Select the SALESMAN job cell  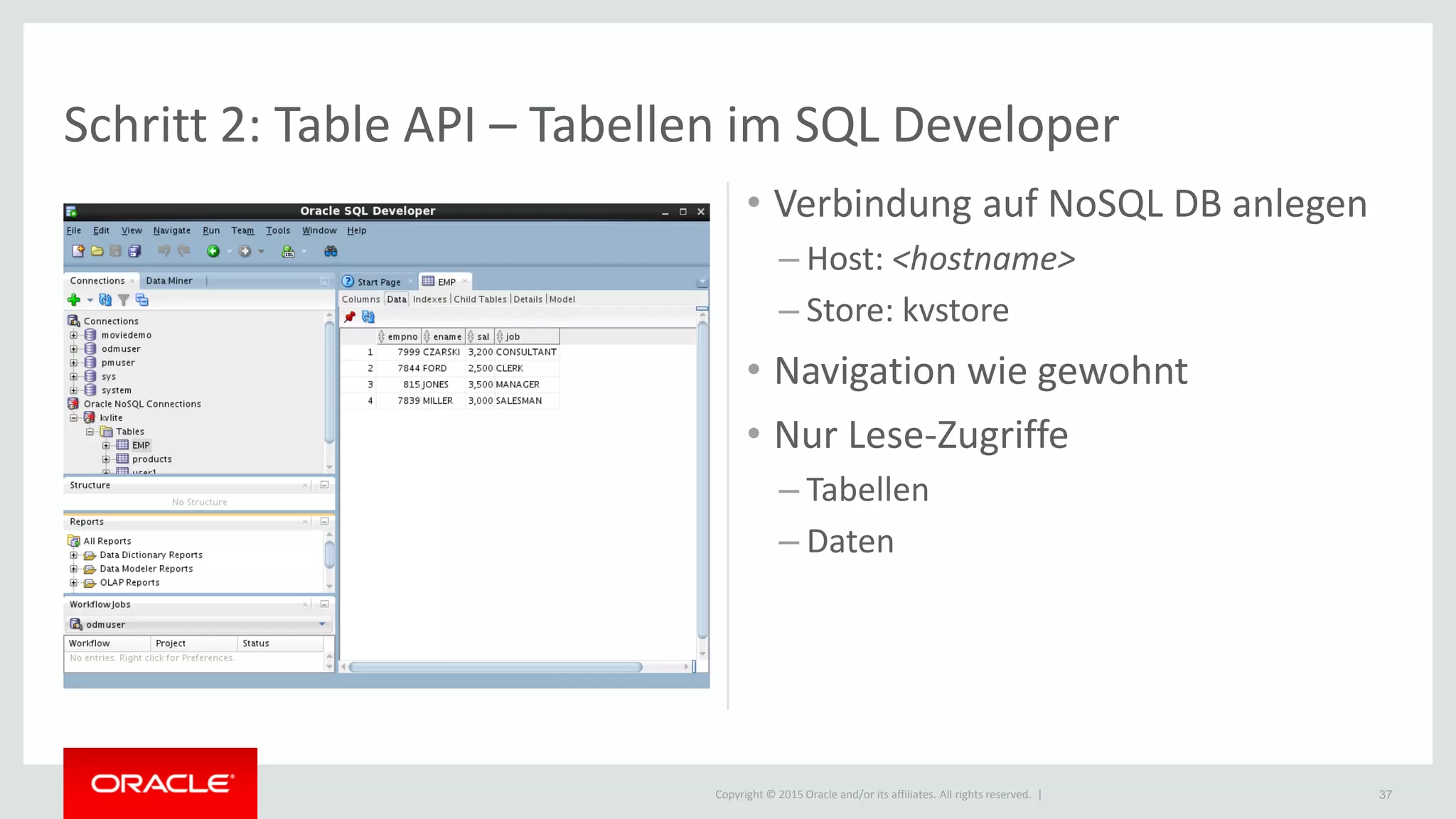(x=527, y=401)
